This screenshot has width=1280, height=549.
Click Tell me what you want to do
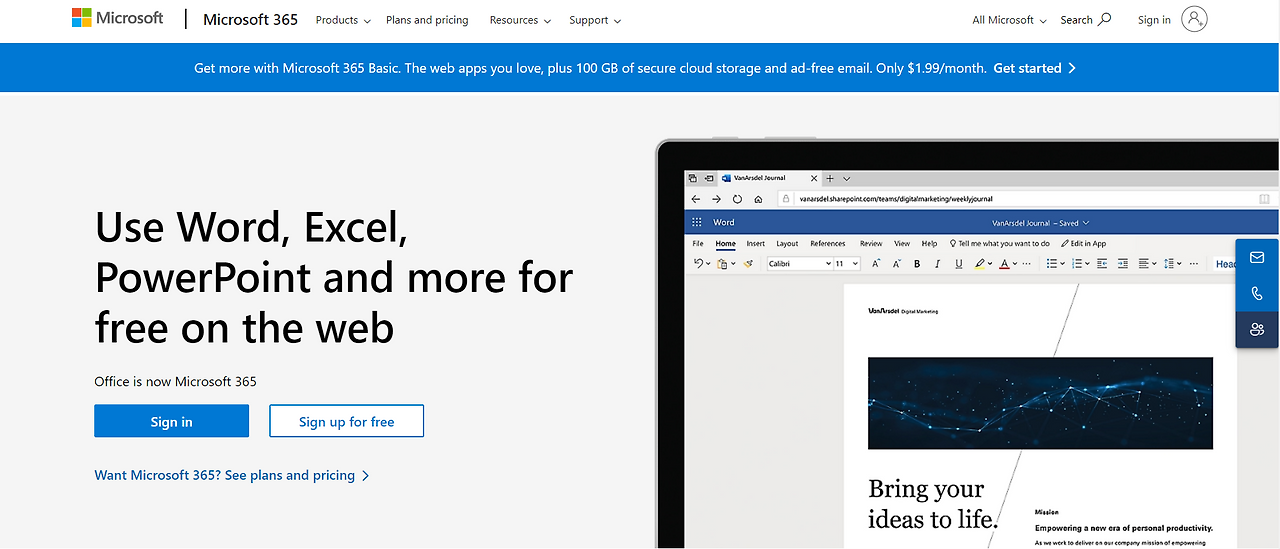pos(1000,243)
